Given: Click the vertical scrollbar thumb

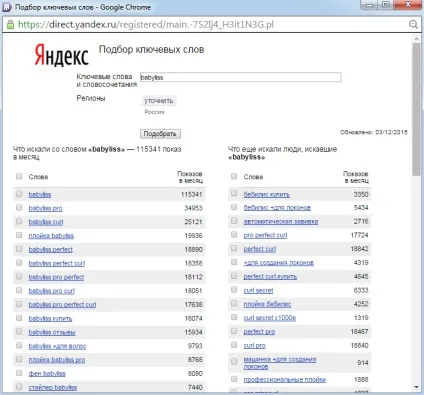Looking at the screenshot, I should tap(416, 109).
